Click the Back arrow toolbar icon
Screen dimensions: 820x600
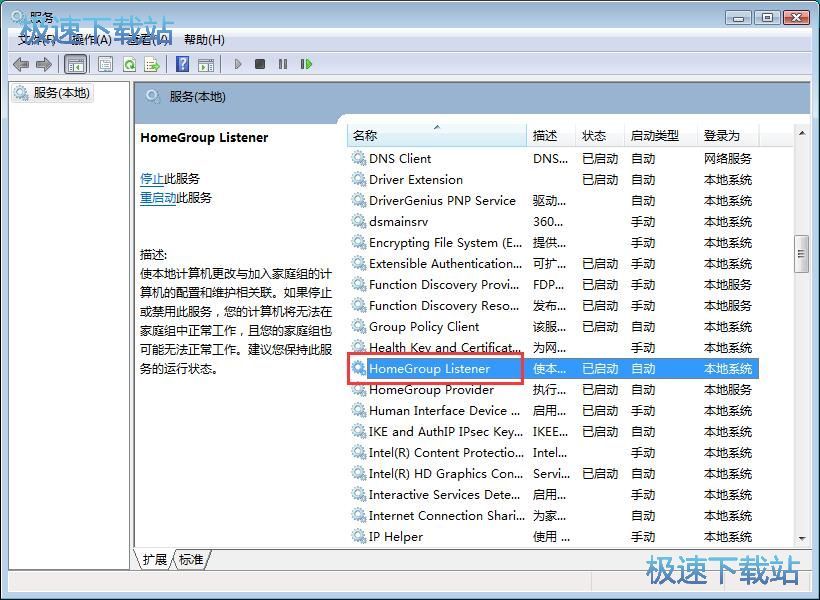[x=20, y=64]
